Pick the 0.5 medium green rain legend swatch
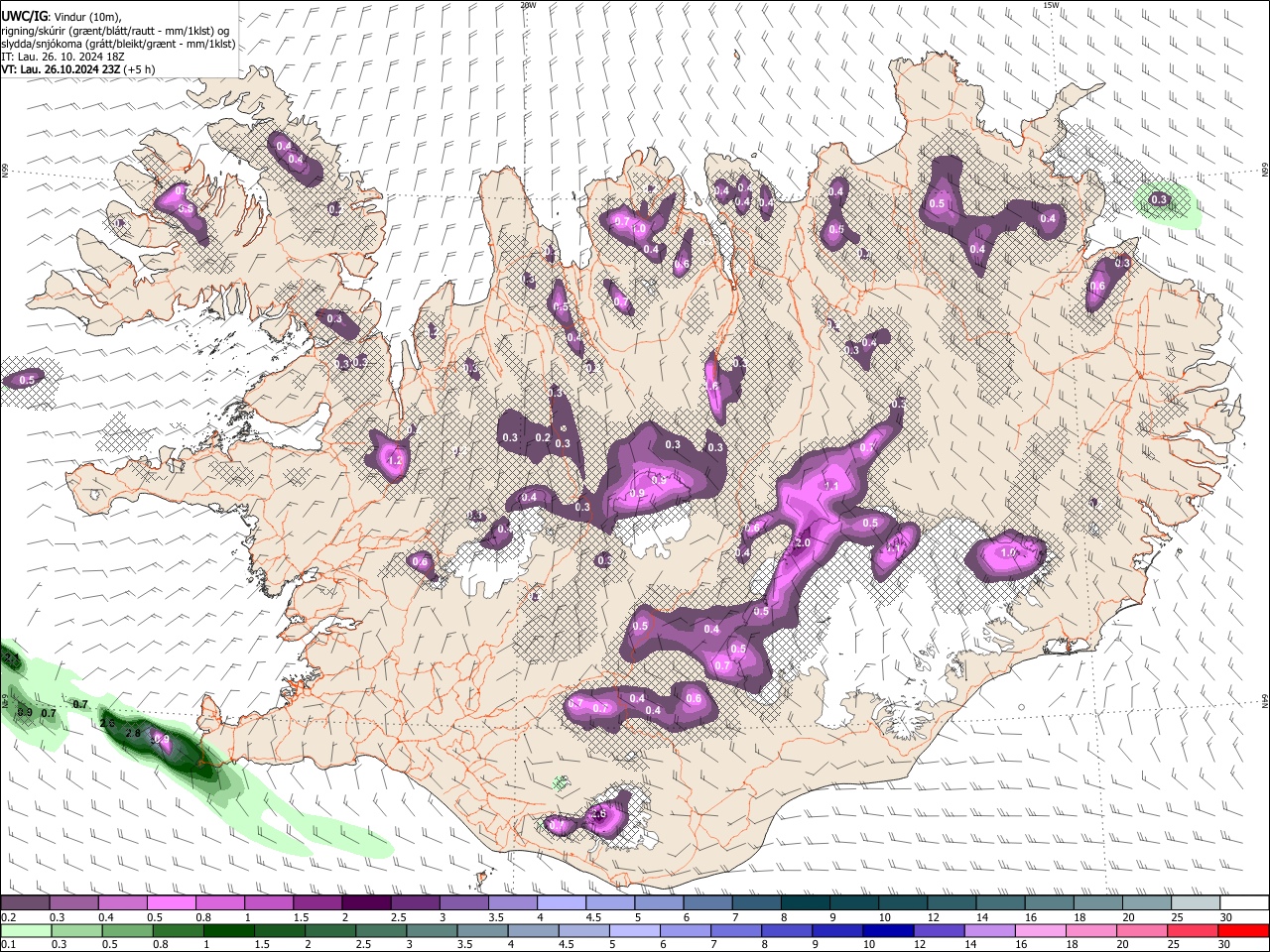Screen dimensions: 1270x952 tap(127, 930)
